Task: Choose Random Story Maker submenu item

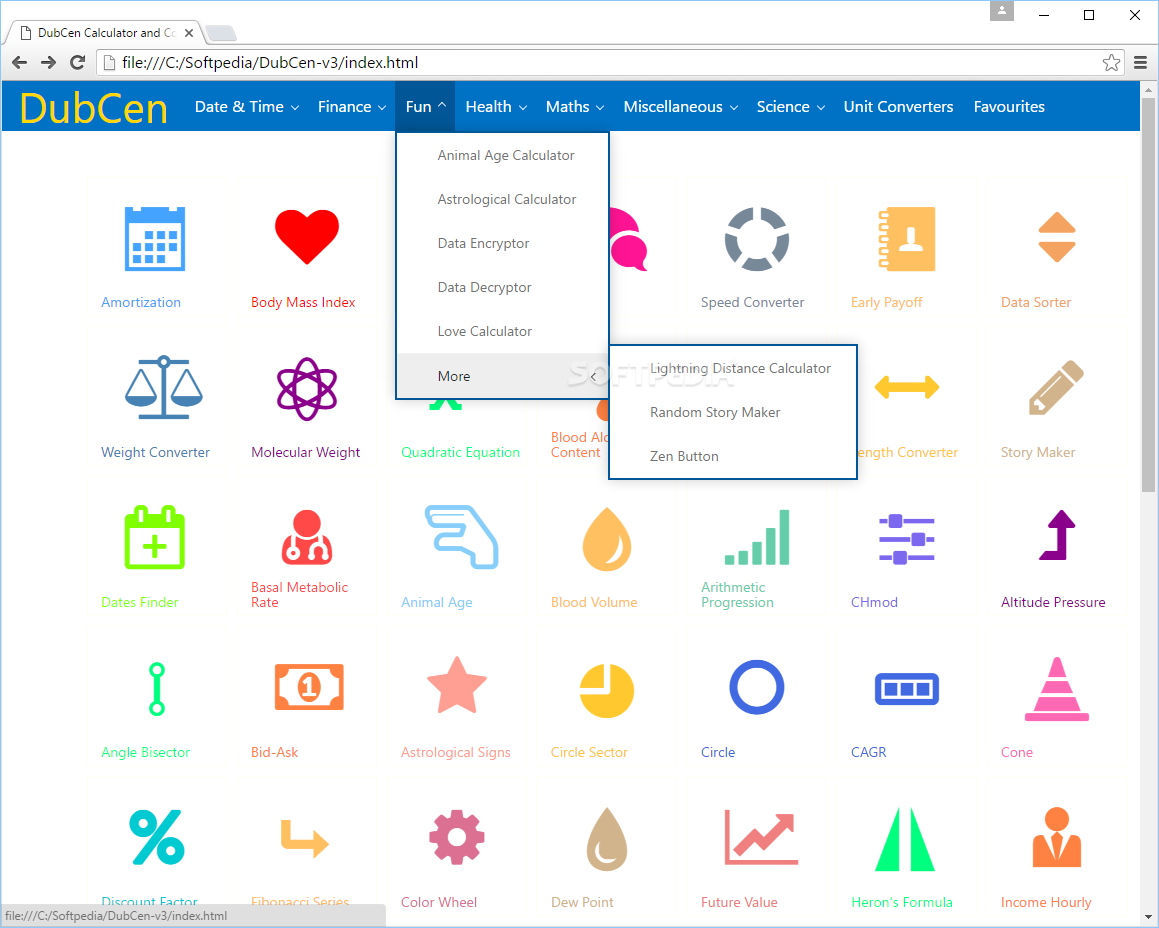Action: [x=733, y=413]
